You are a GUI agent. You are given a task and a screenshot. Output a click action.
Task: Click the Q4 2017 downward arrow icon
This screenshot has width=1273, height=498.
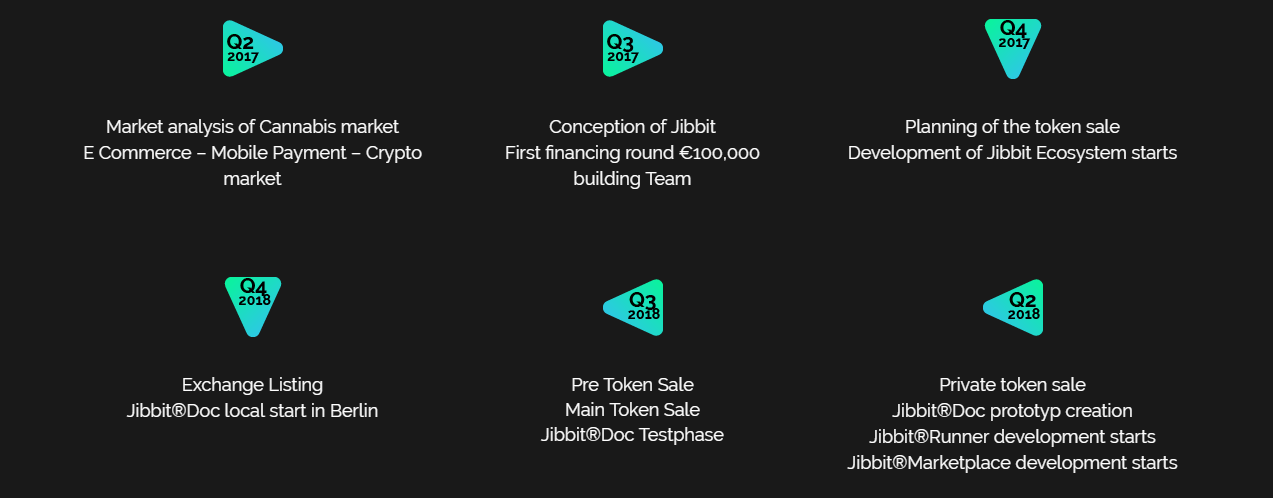[x=1013, y=49]
